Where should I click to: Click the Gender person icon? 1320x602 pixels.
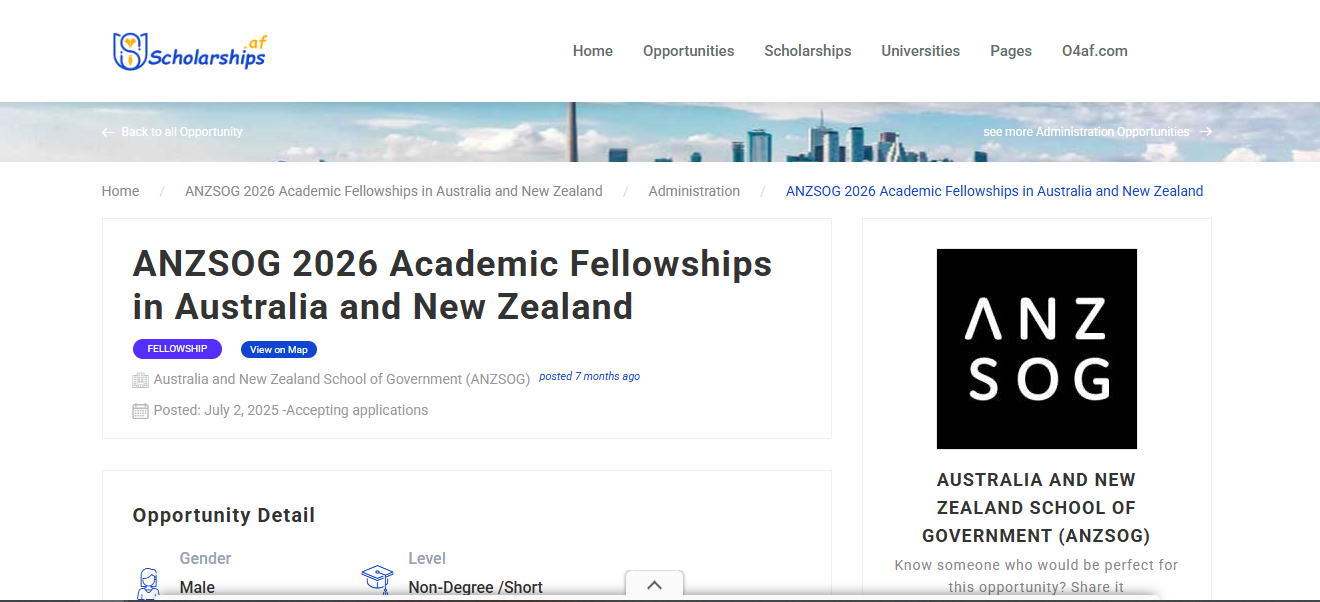pos(148,582)
